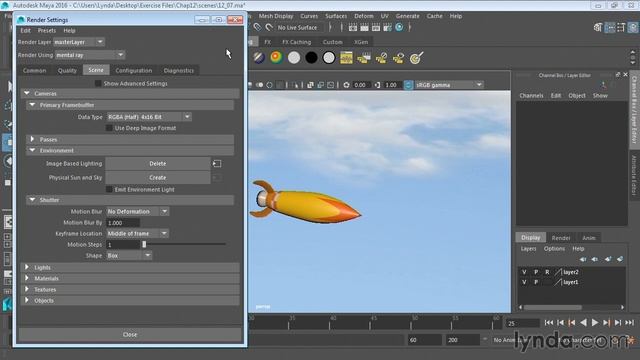Close the Render Settings window via Close
The width and height of the screenshot is (640, 360).
[x=130, y=335]
